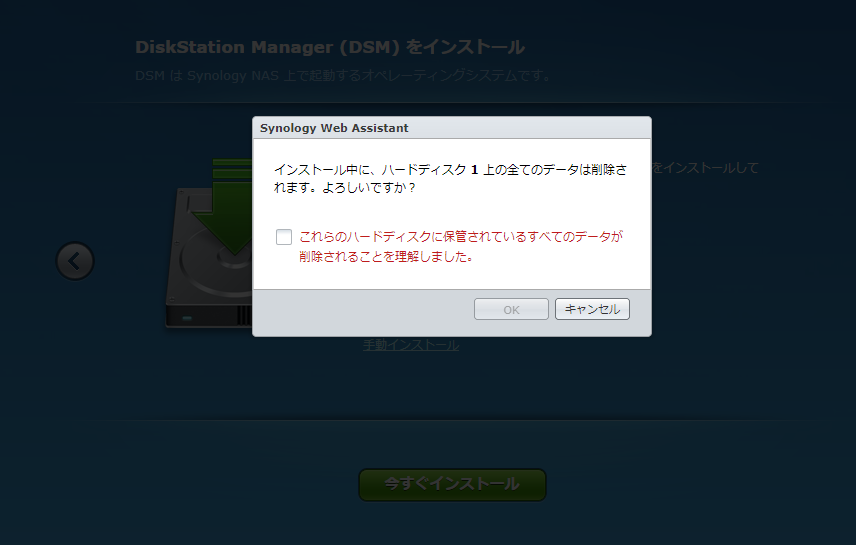Click the hard disk install icon
The image size is (856, 545).
pos(210,243)
